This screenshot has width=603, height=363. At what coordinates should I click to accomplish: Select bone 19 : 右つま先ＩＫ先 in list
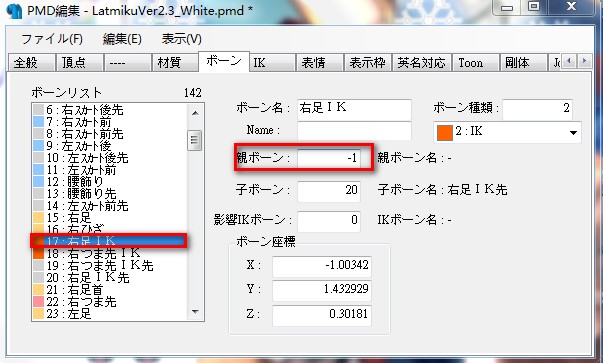110,266
